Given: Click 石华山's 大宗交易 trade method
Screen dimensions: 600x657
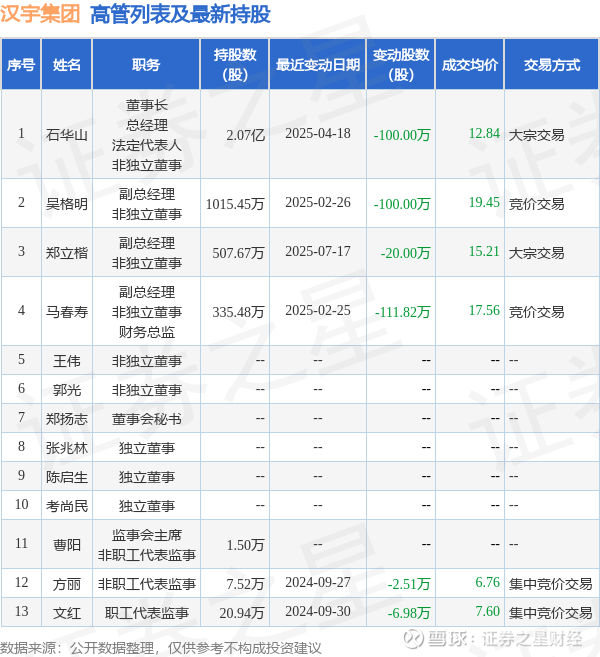Looking at the screenshot, I should pyautogui.click(x=536, y=135).
